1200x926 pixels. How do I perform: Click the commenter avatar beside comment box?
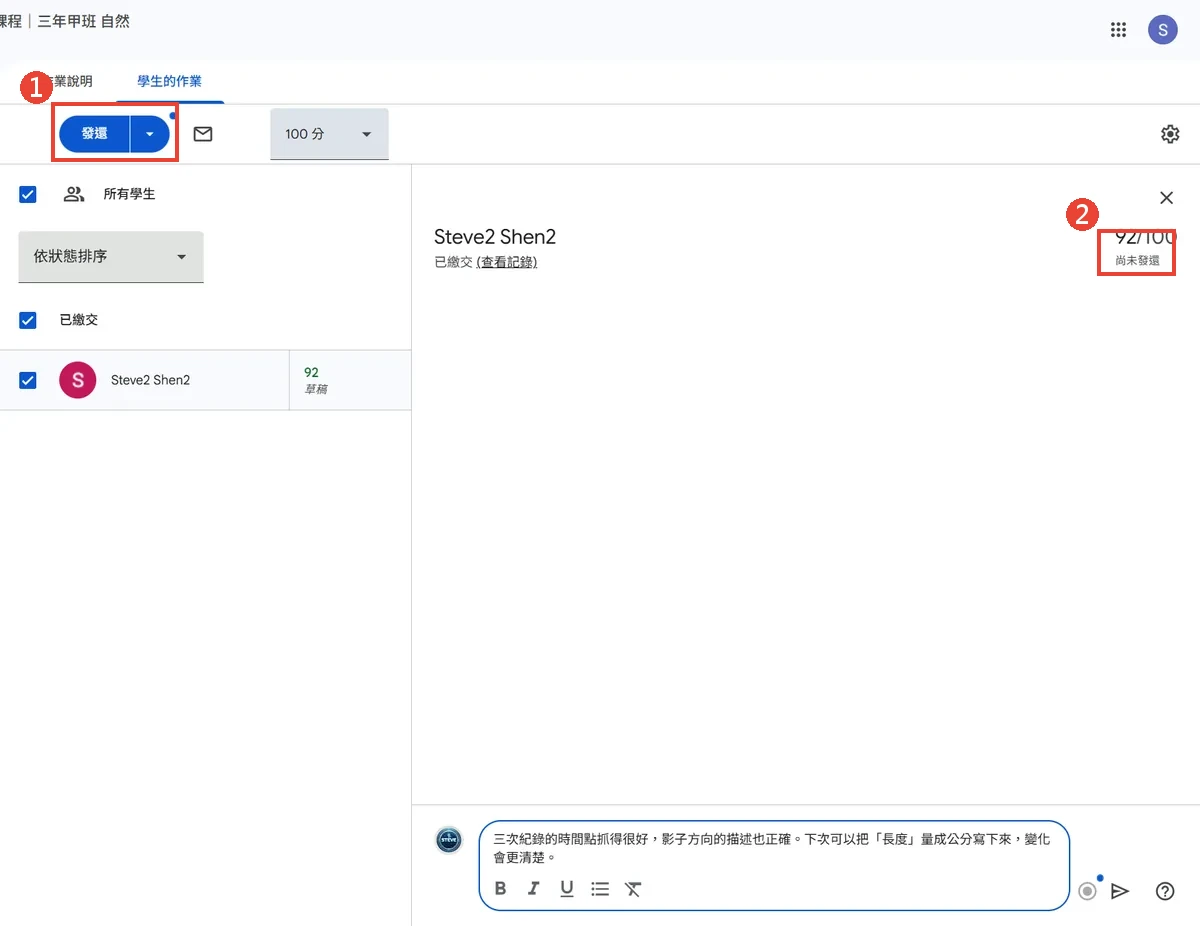(x=449, y=840)
